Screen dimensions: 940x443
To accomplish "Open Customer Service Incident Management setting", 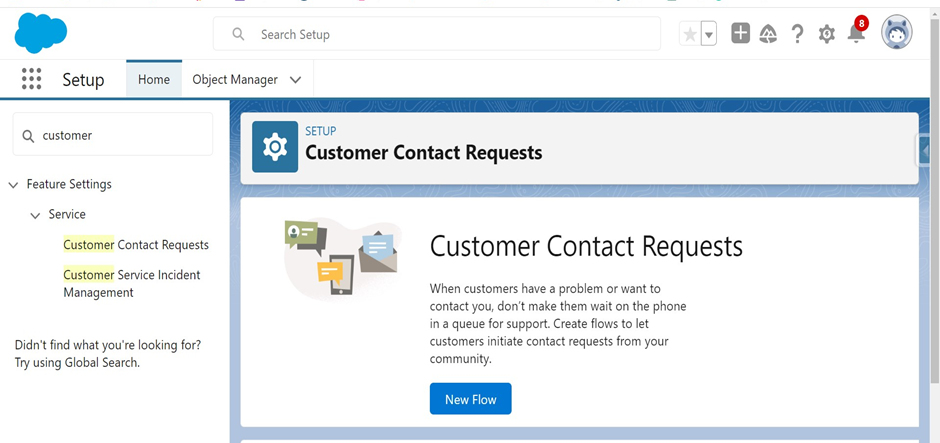I will [132, 284].
